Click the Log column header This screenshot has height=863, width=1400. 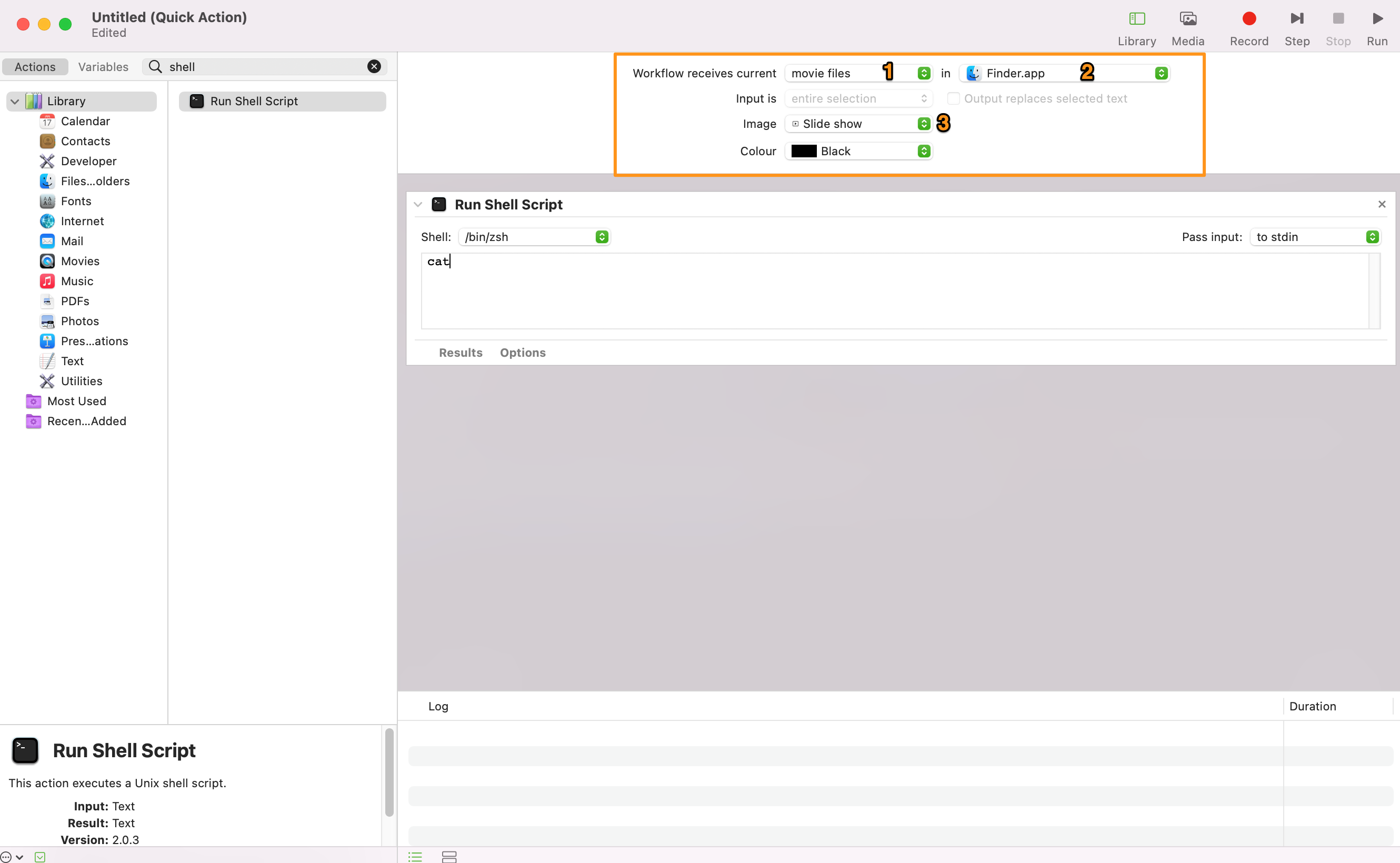pos(438,706)
